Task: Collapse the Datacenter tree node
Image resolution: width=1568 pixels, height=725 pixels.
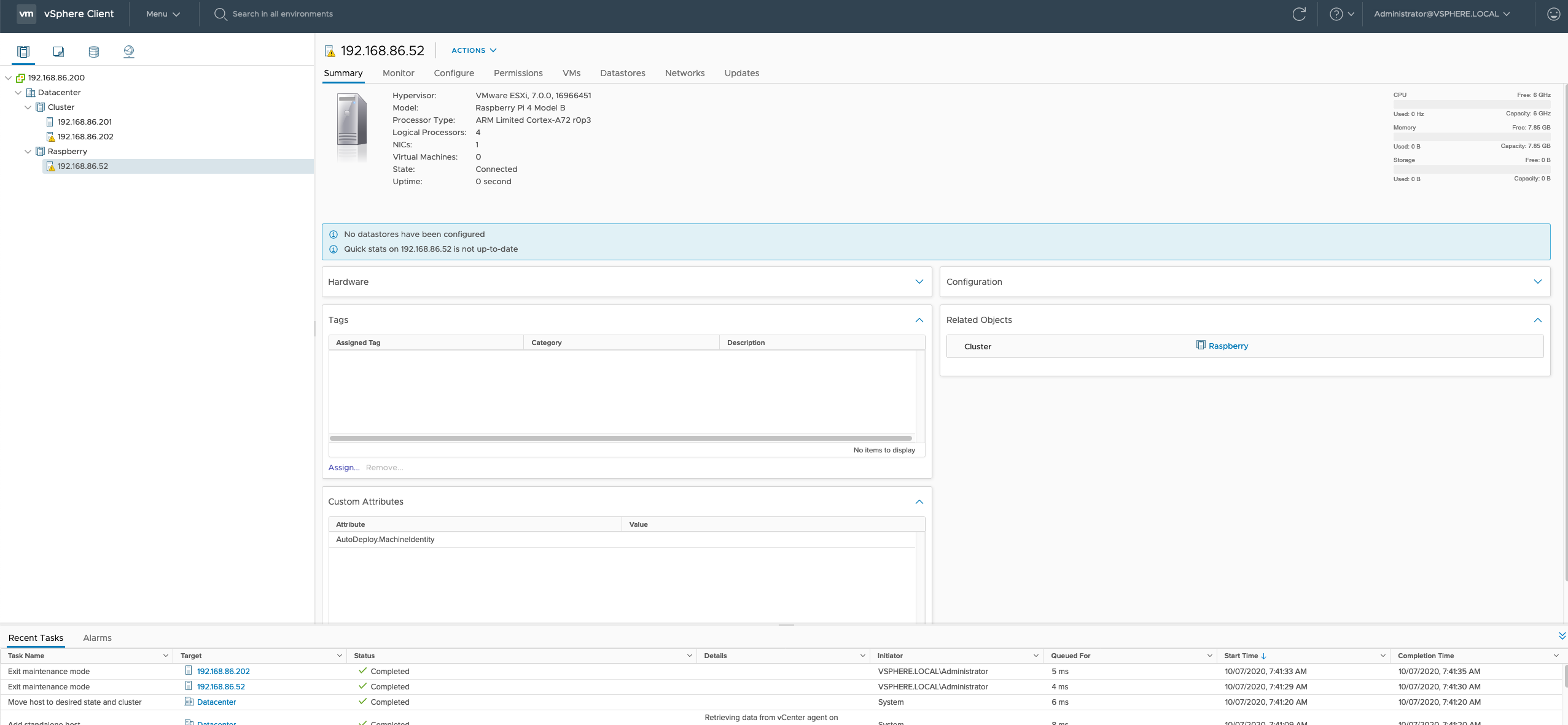Action: click(x=18, y=93)
